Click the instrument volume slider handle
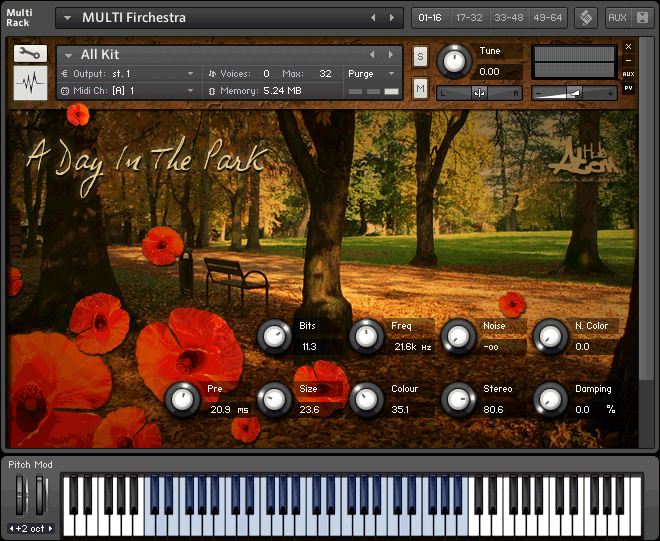 (575, 93)
